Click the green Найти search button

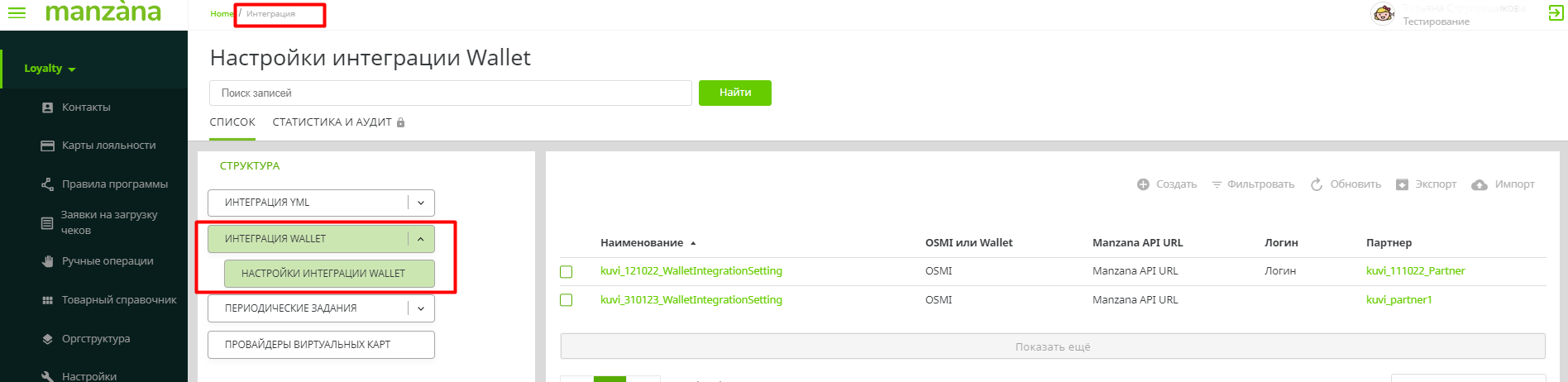[734, 93]
